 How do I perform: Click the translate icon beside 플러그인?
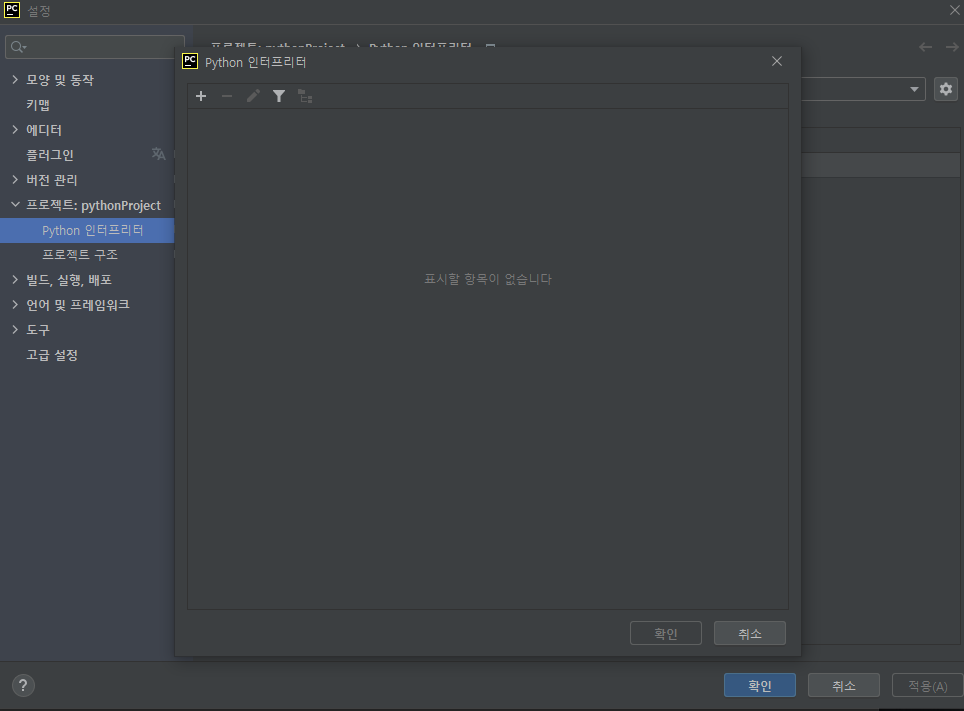click(159, 154)
